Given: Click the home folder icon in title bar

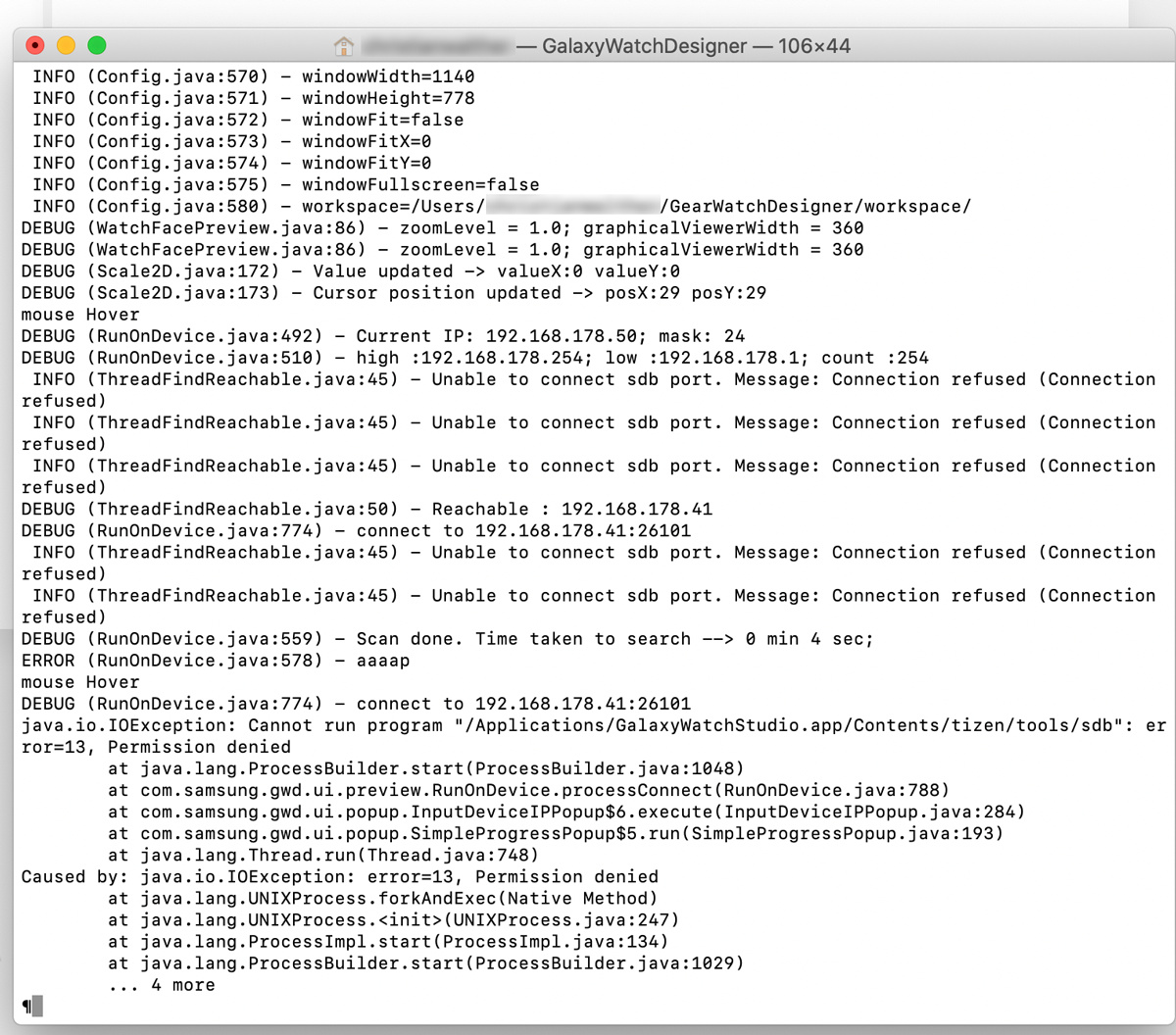Looking at the screenshot, I should click(344, 46).
